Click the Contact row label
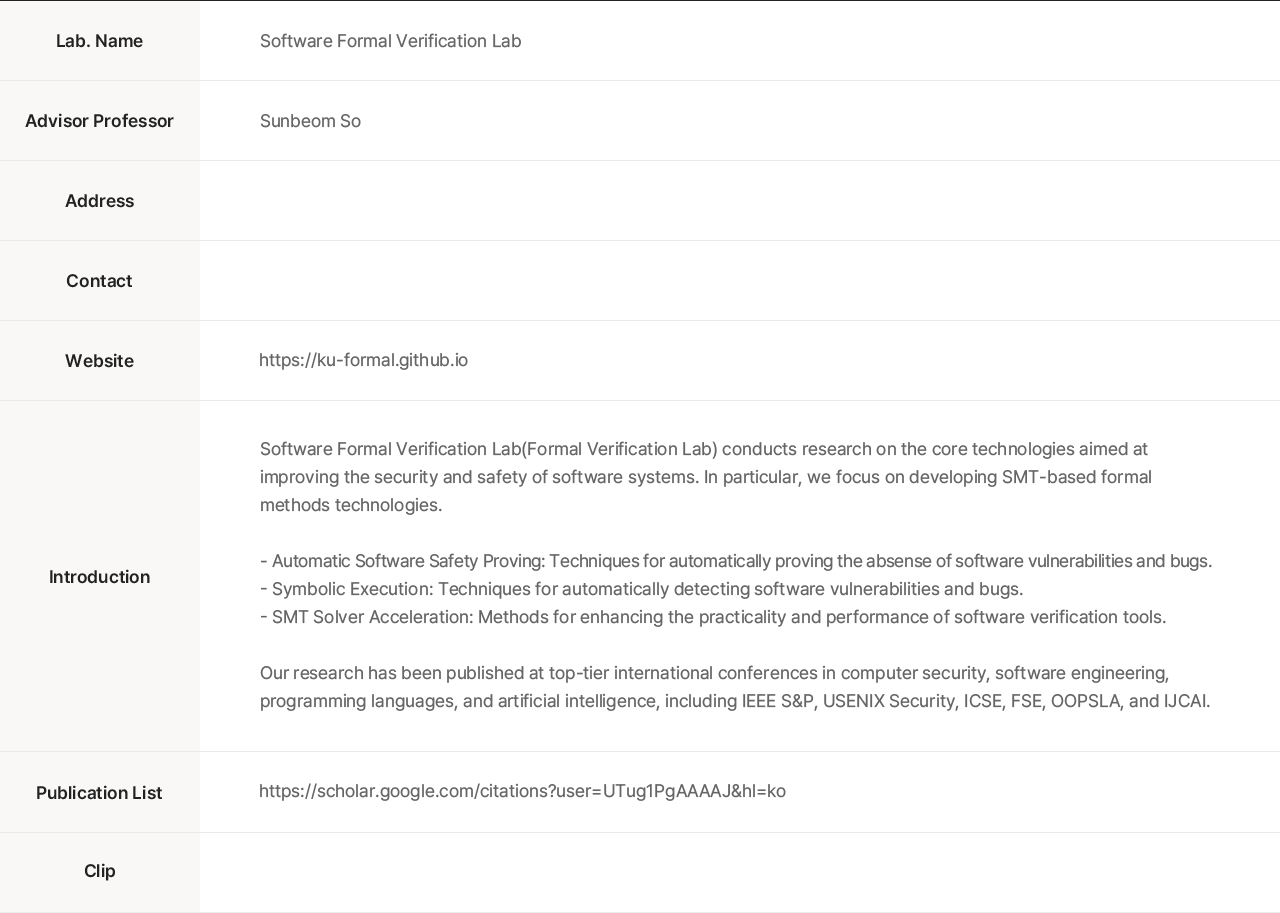Viewport: 1280px width, 913px height. coord(99,281)
